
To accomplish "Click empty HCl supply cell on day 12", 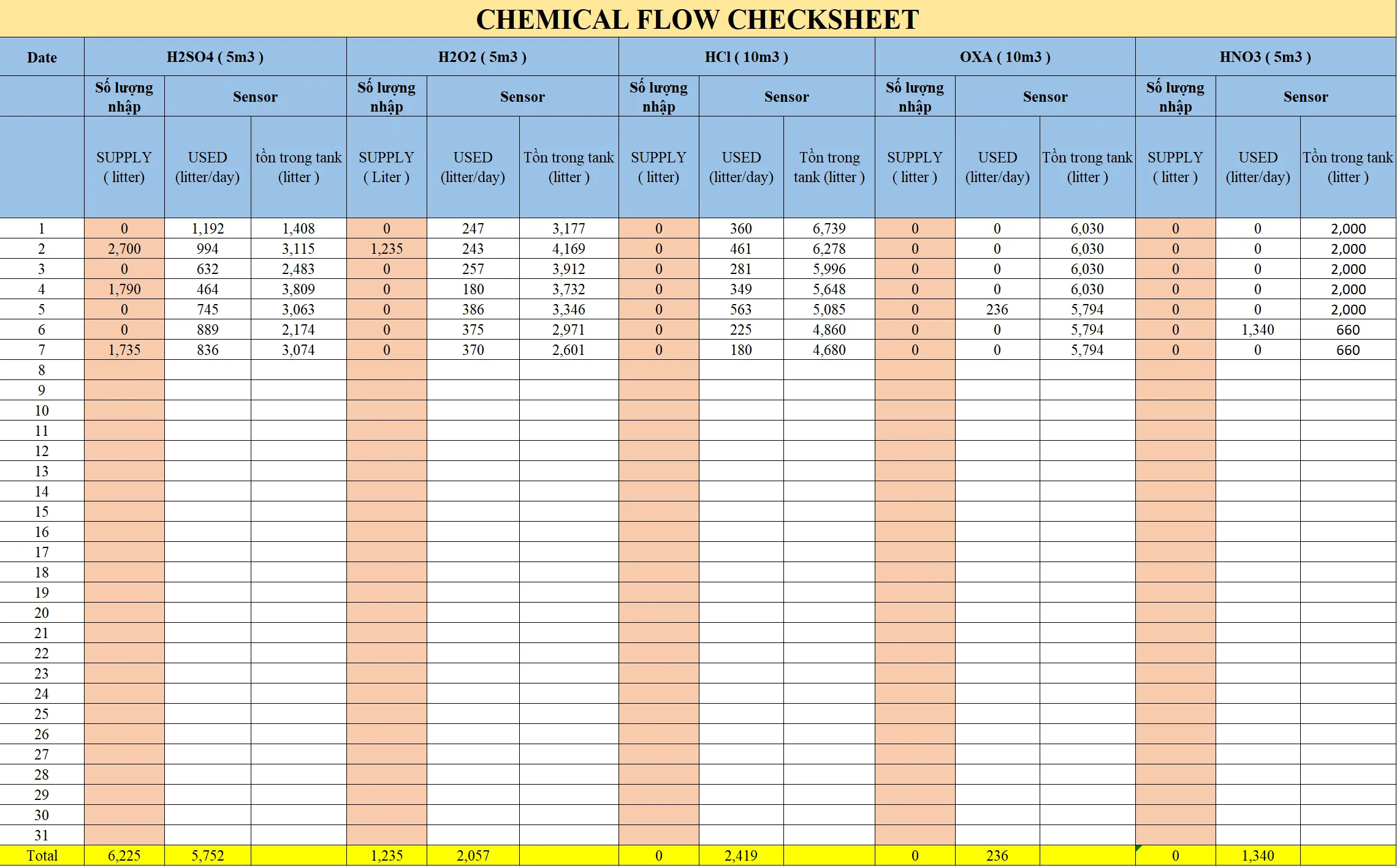I will click(659, 451).
